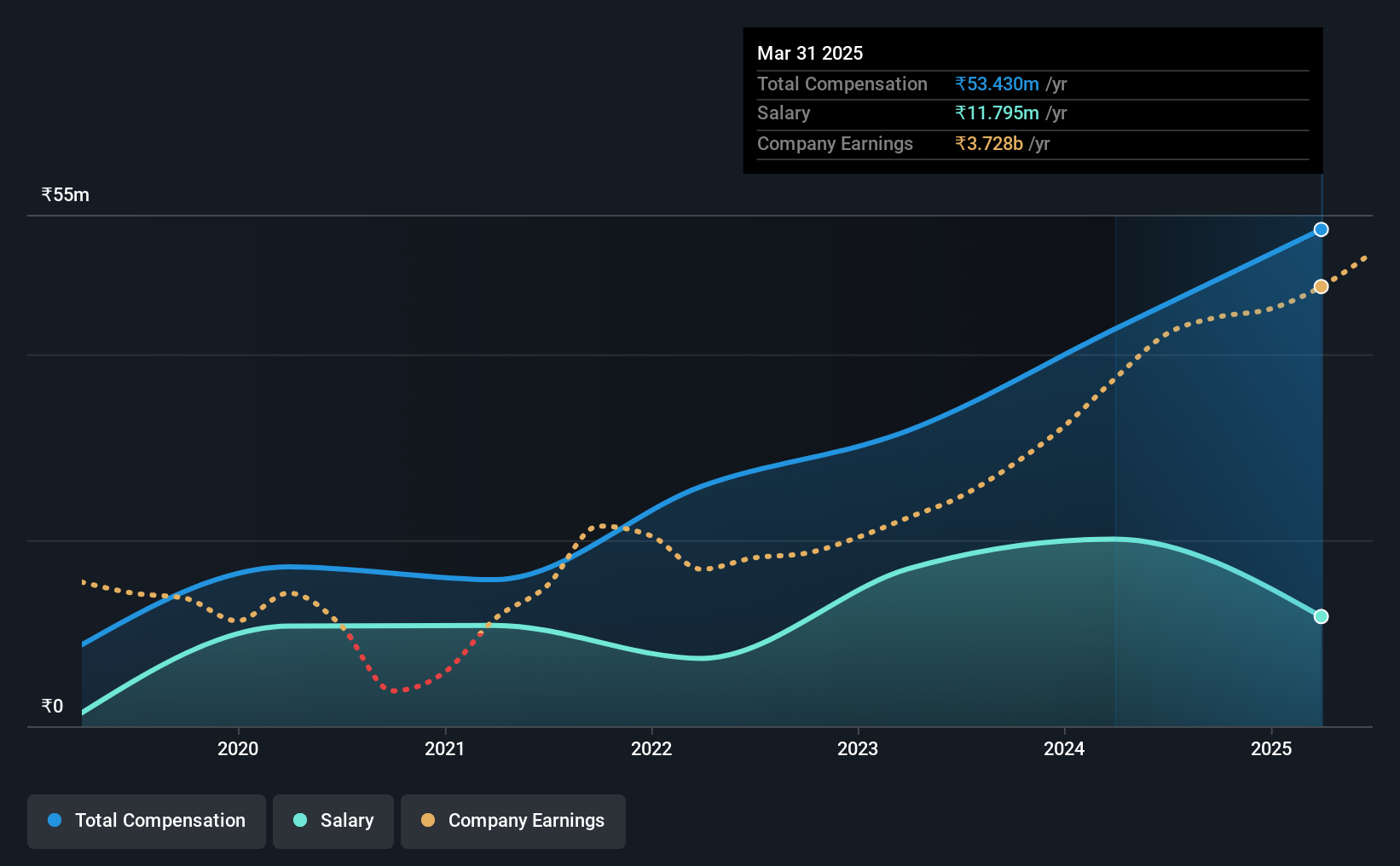
Task: Click the teal Salary data point
Action: pyautogui.click(x=1321, y=616)
